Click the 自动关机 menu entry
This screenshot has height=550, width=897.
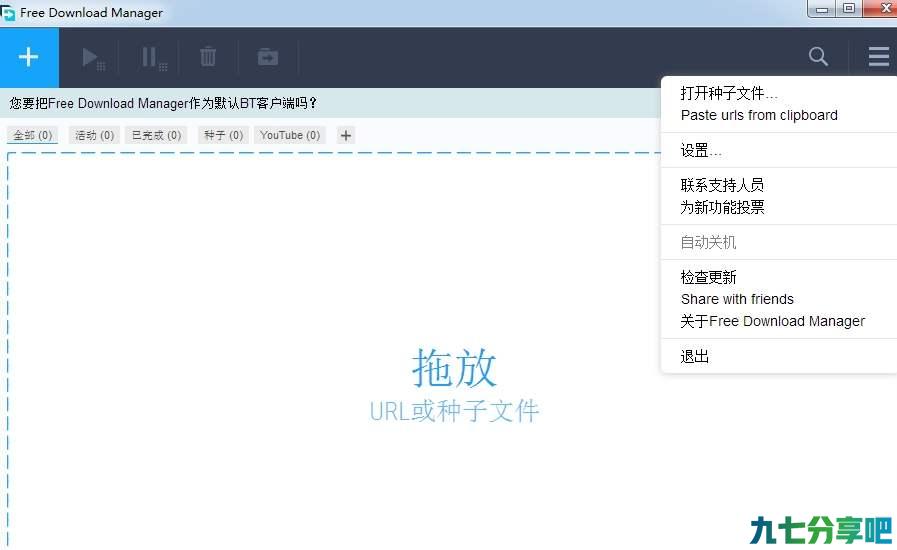coord(708,242)
